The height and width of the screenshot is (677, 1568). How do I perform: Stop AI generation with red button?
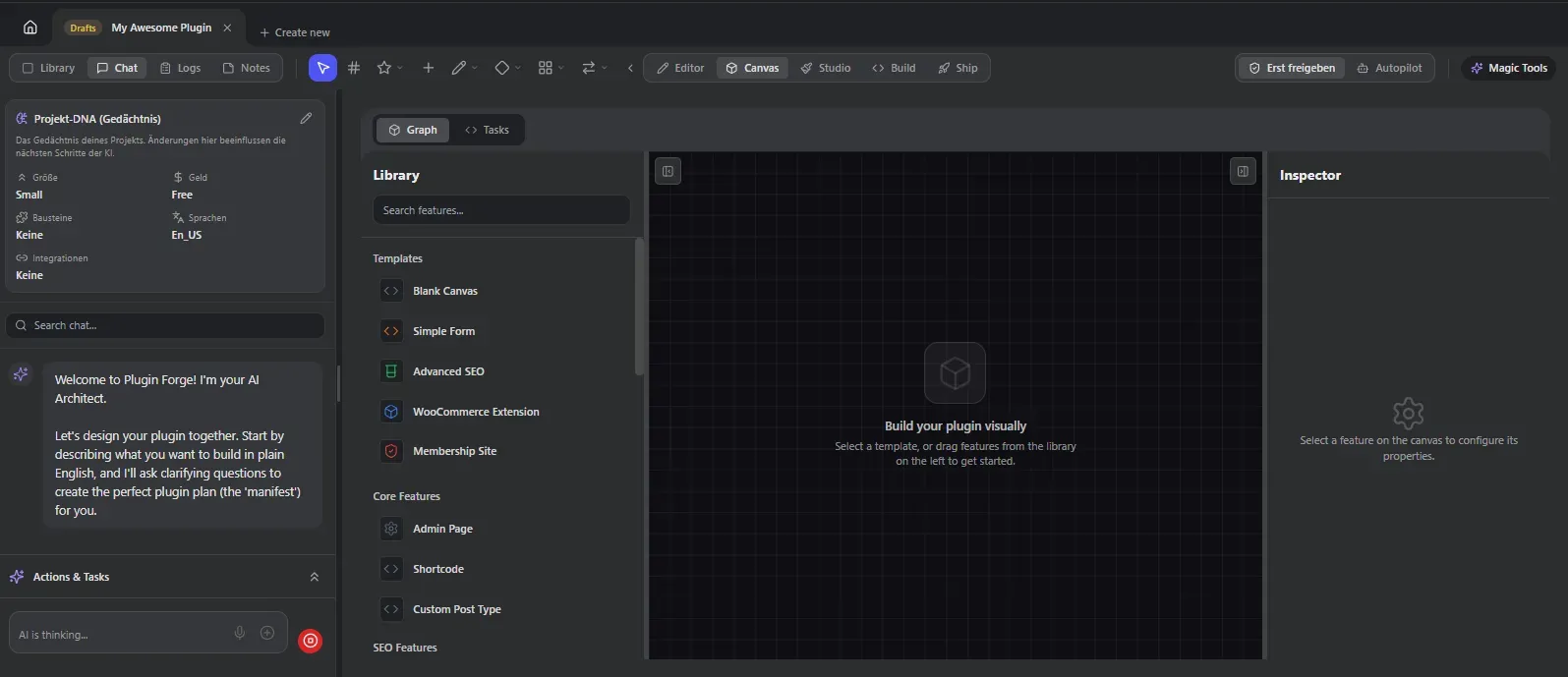pos(310,641)
